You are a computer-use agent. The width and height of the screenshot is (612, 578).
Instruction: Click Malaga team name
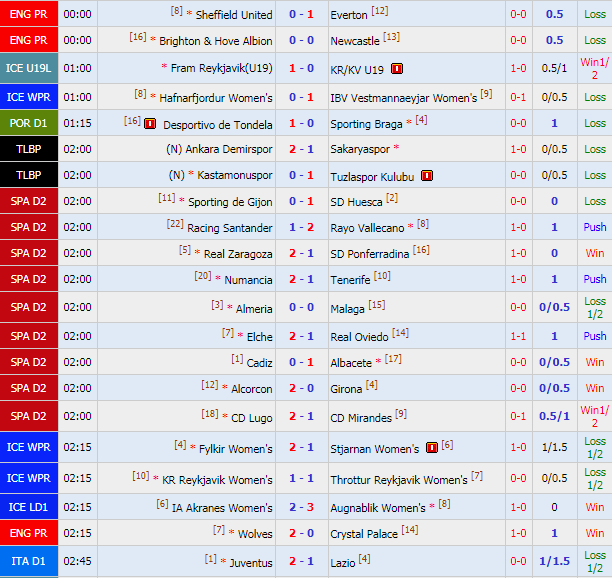tap(347, 309)
